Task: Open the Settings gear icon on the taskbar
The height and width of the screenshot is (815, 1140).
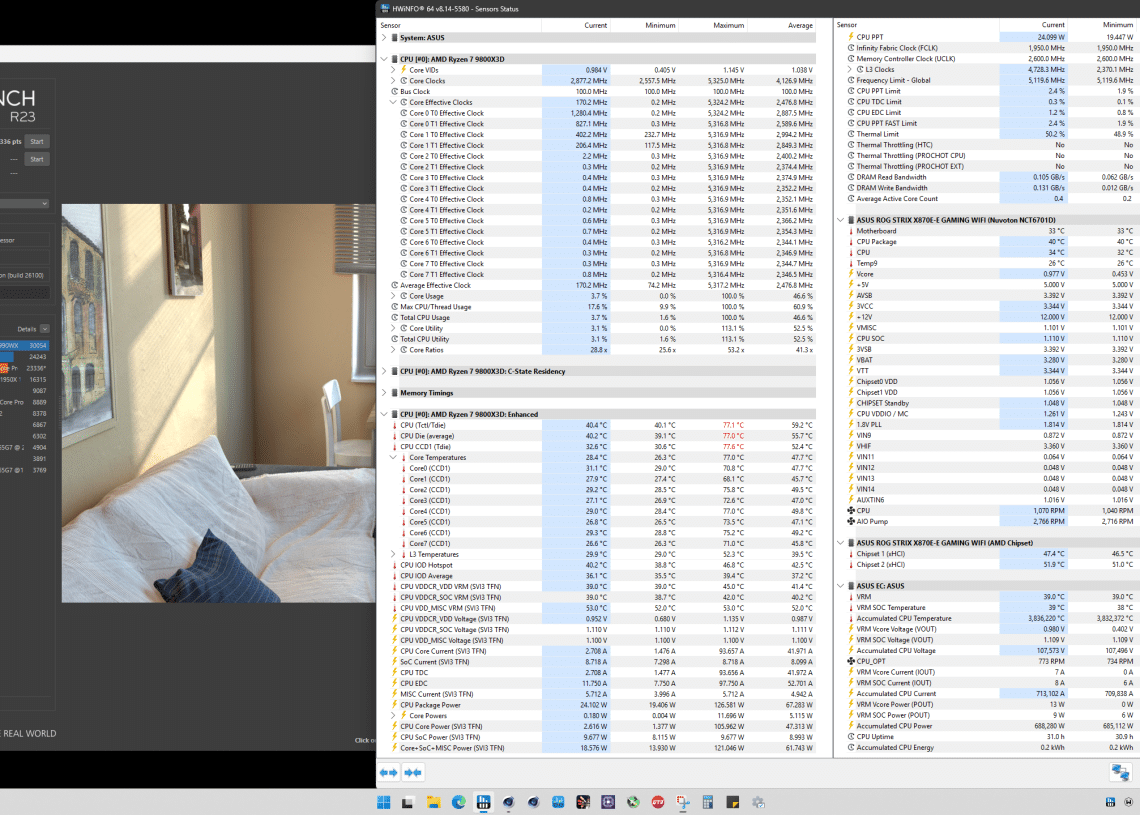Action: point(758,802)
